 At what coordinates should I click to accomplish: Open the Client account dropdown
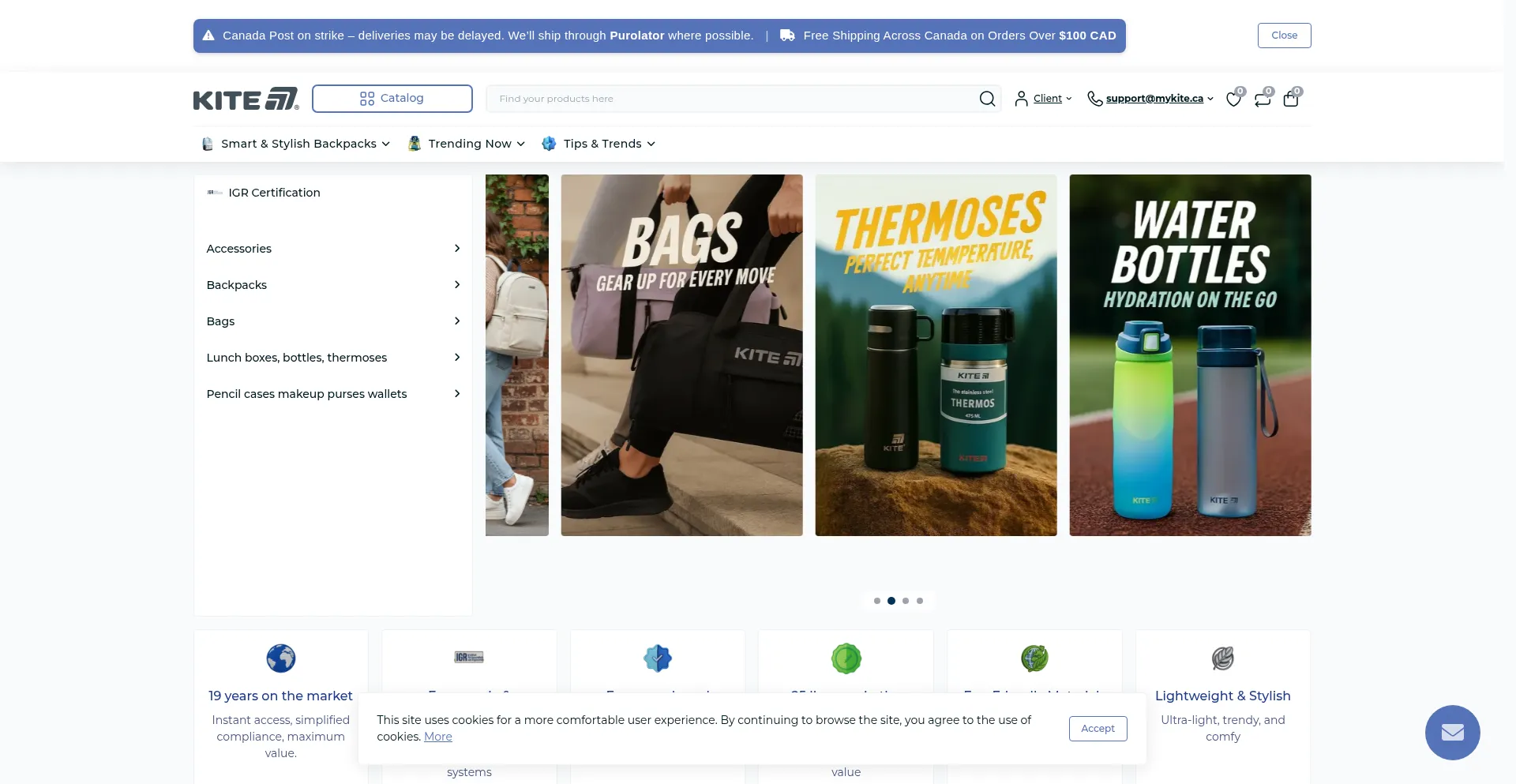[1052, 99]
